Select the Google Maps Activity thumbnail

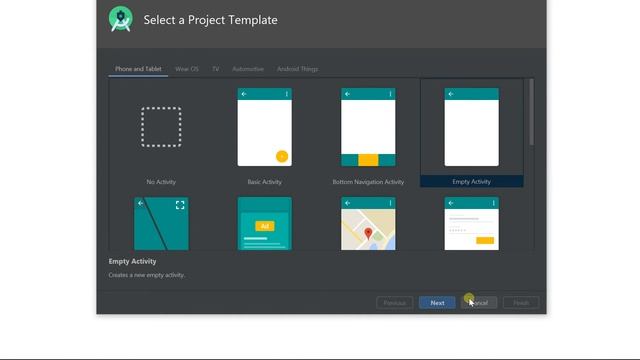coord(368,224)
